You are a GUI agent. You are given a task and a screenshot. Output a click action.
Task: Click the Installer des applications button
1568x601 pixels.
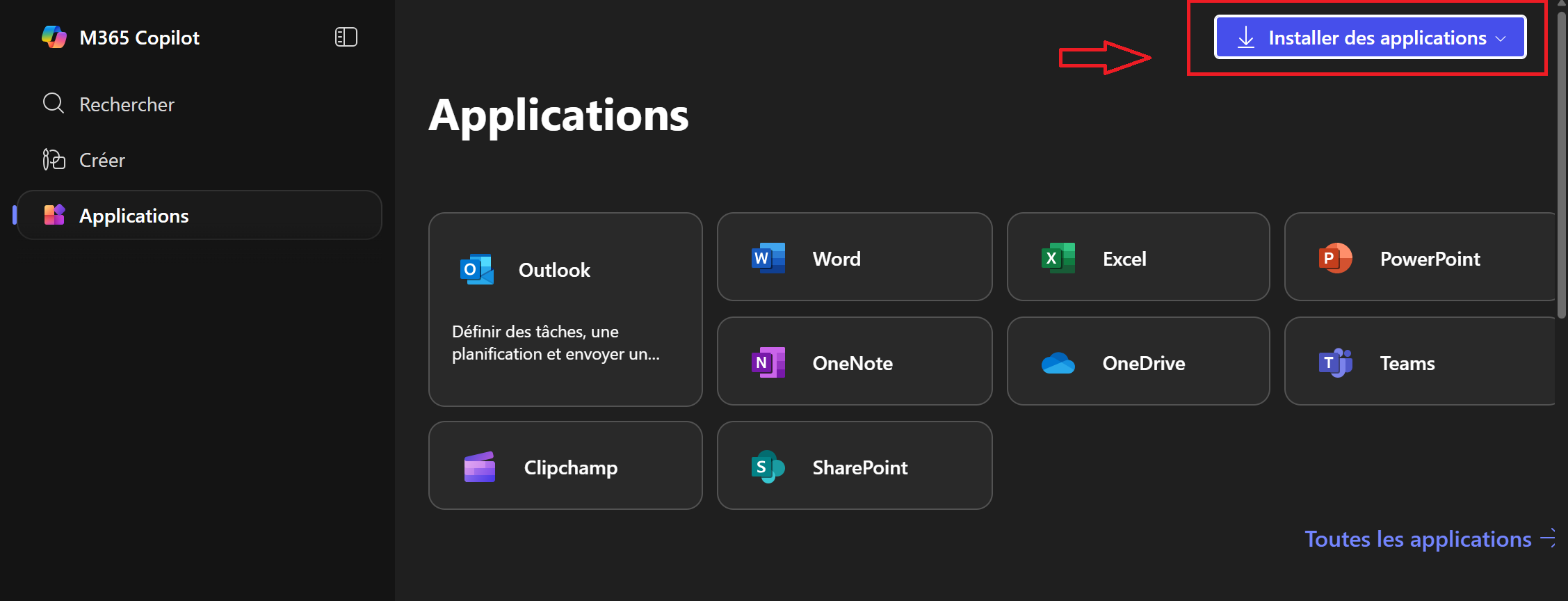point(1370,37)
